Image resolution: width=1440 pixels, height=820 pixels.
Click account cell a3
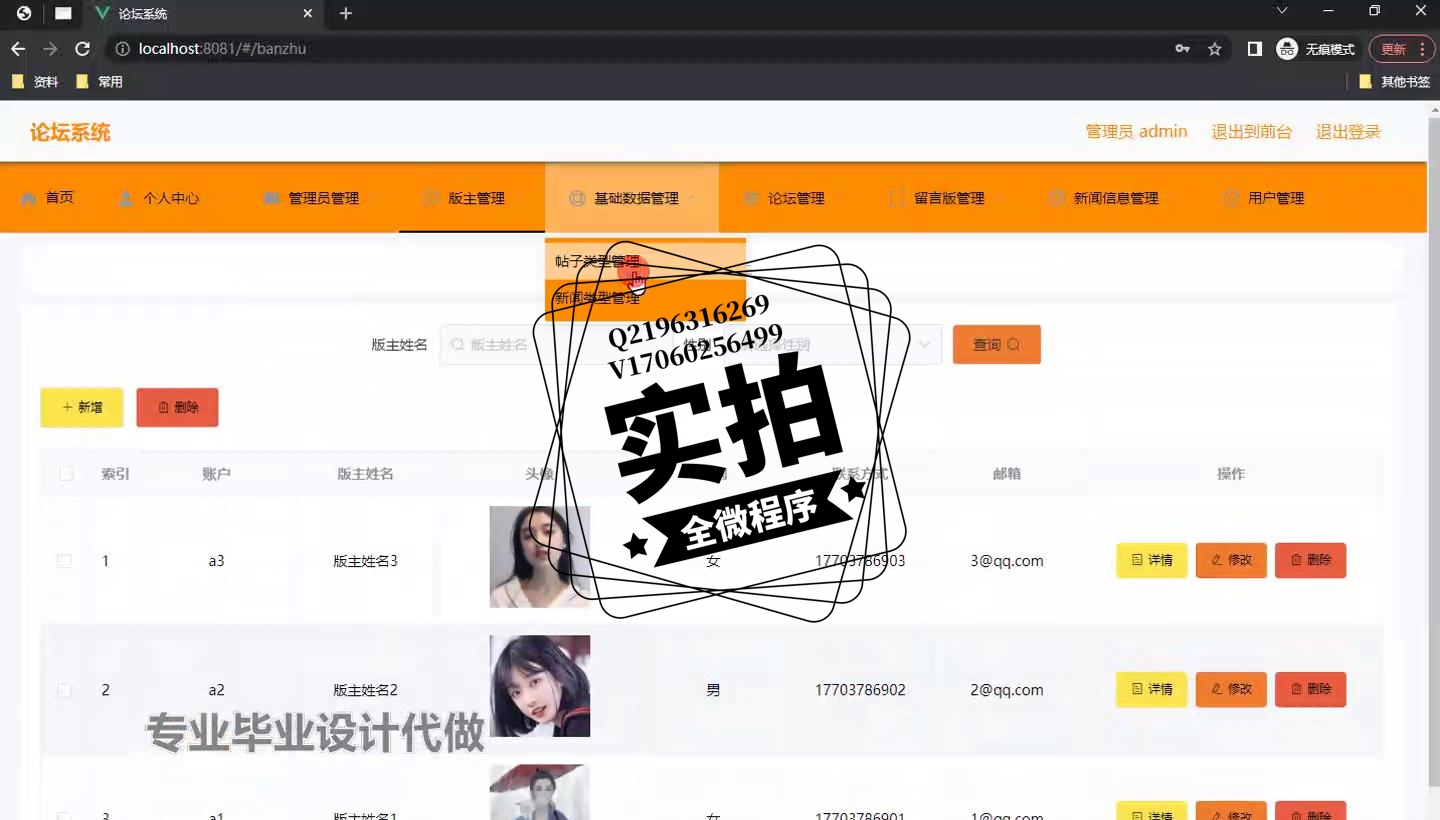216,561
